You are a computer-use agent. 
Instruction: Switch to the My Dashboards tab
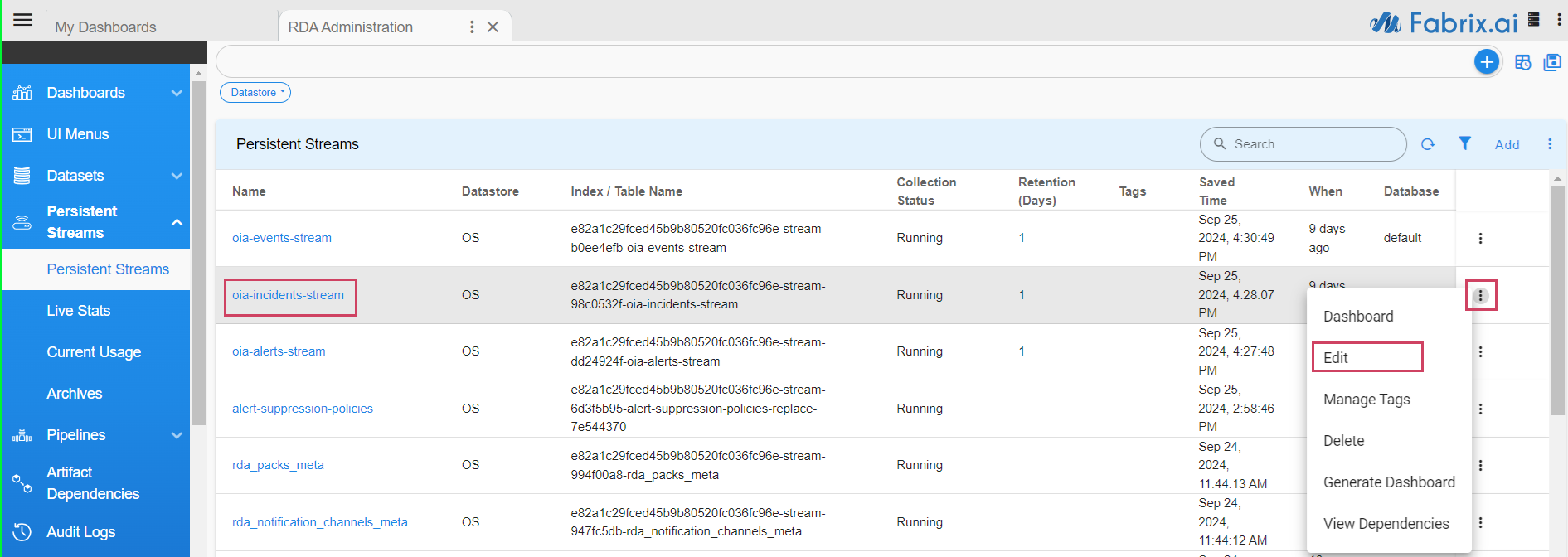pos(105,27)
